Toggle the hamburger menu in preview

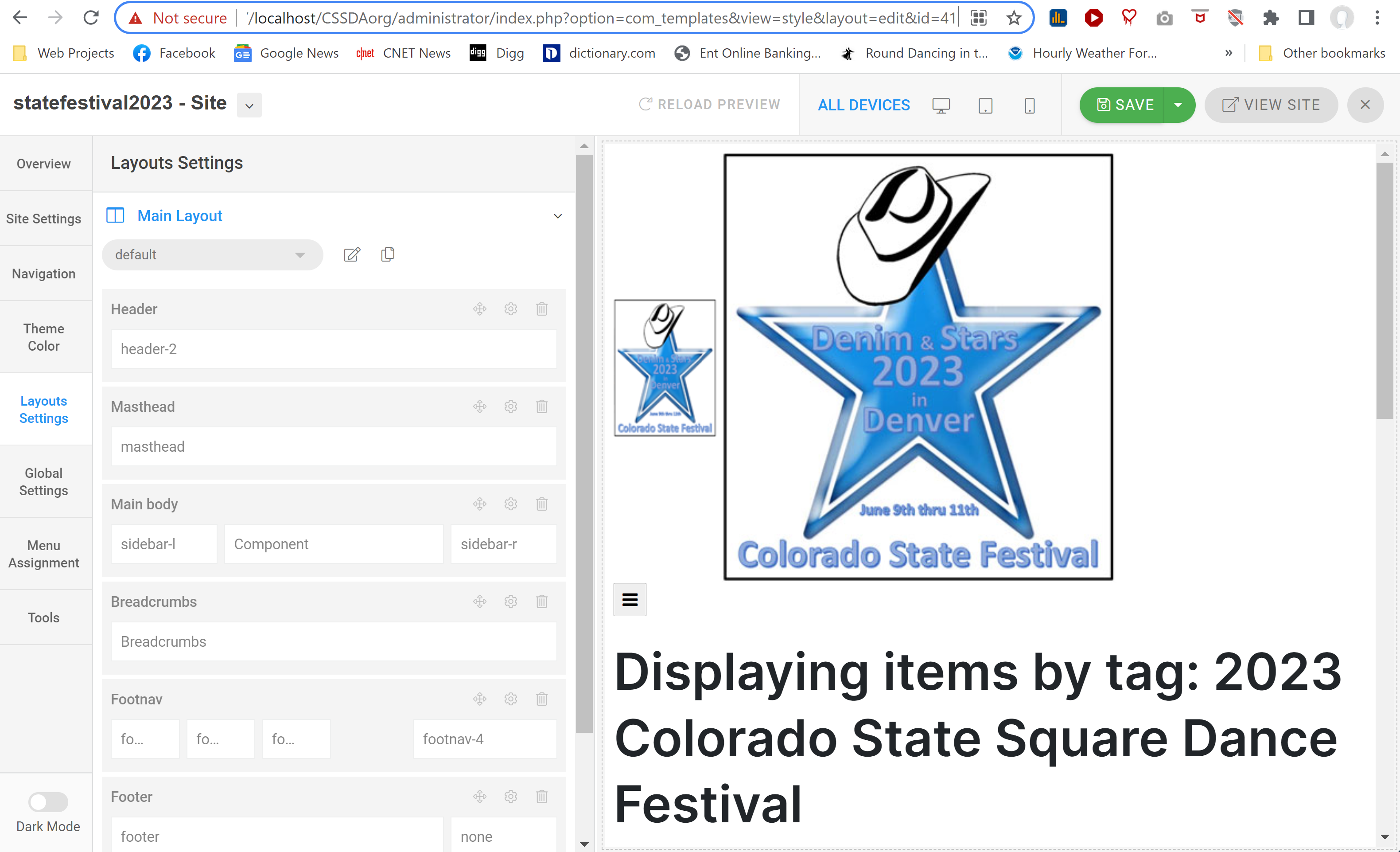pyautogui.click(x=630, y=599)
